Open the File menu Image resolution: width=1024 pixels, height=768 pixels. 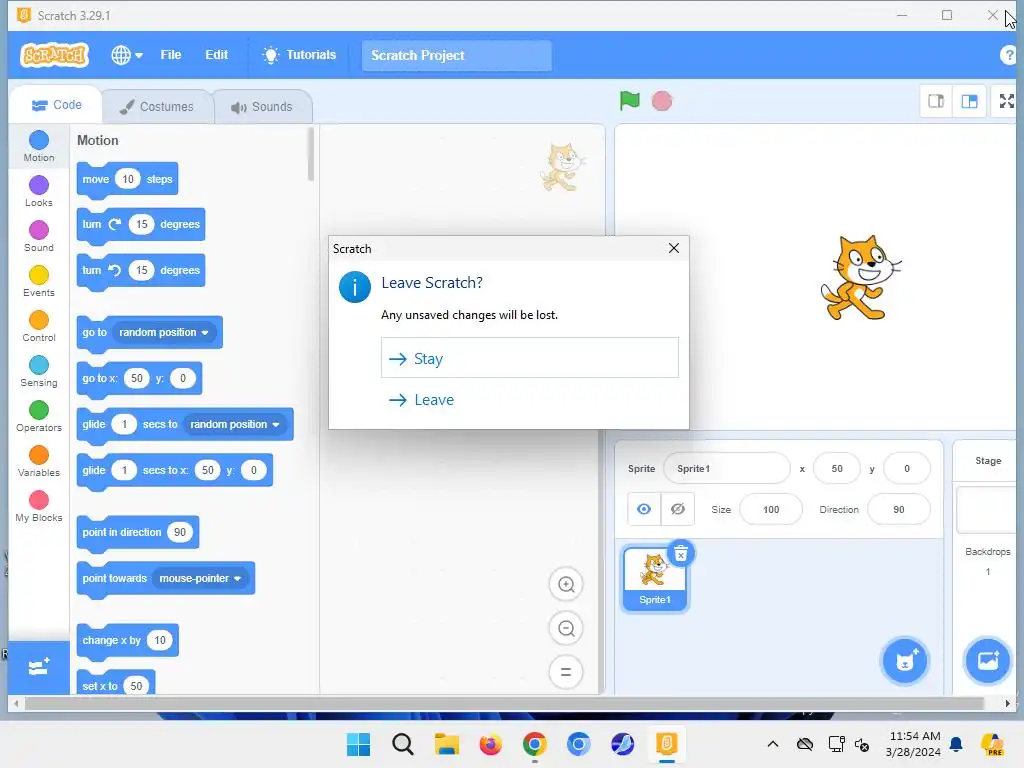(170, 55)
